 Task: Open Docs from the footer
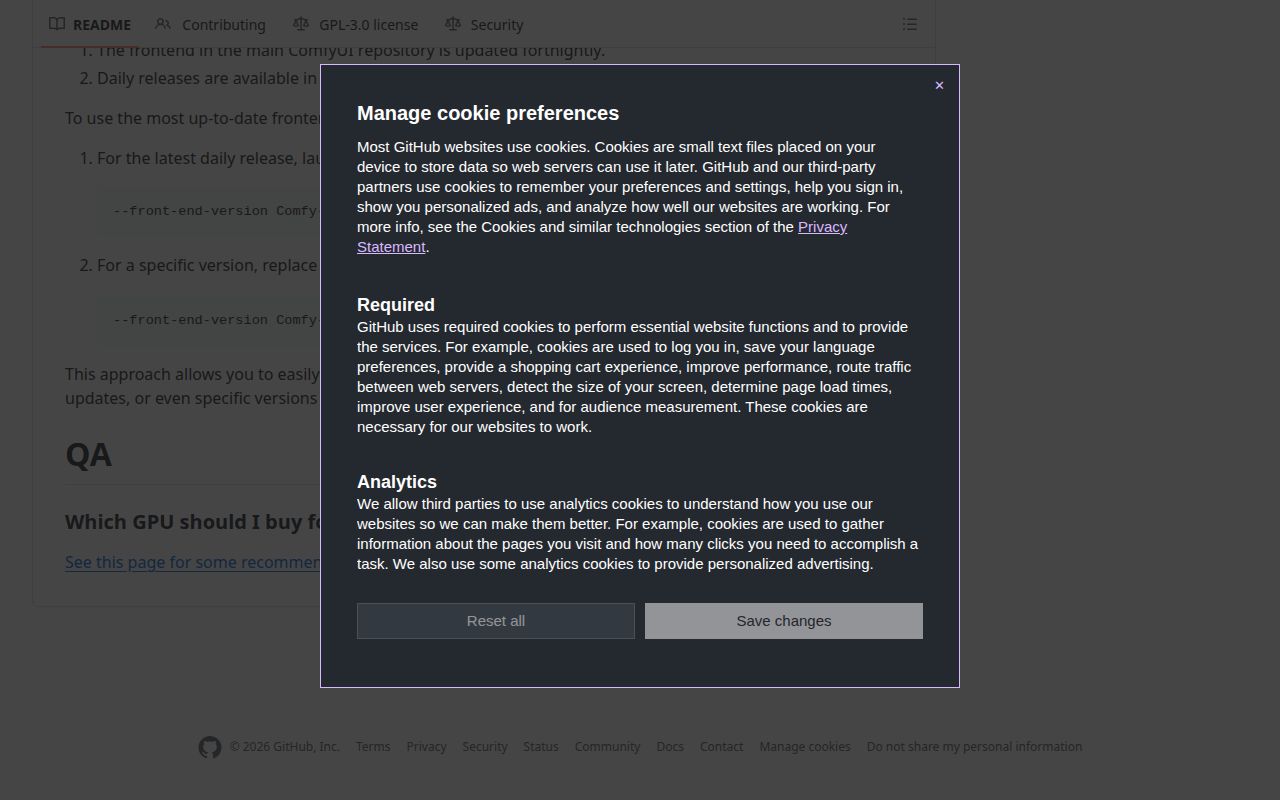click(x=670, y=747)
